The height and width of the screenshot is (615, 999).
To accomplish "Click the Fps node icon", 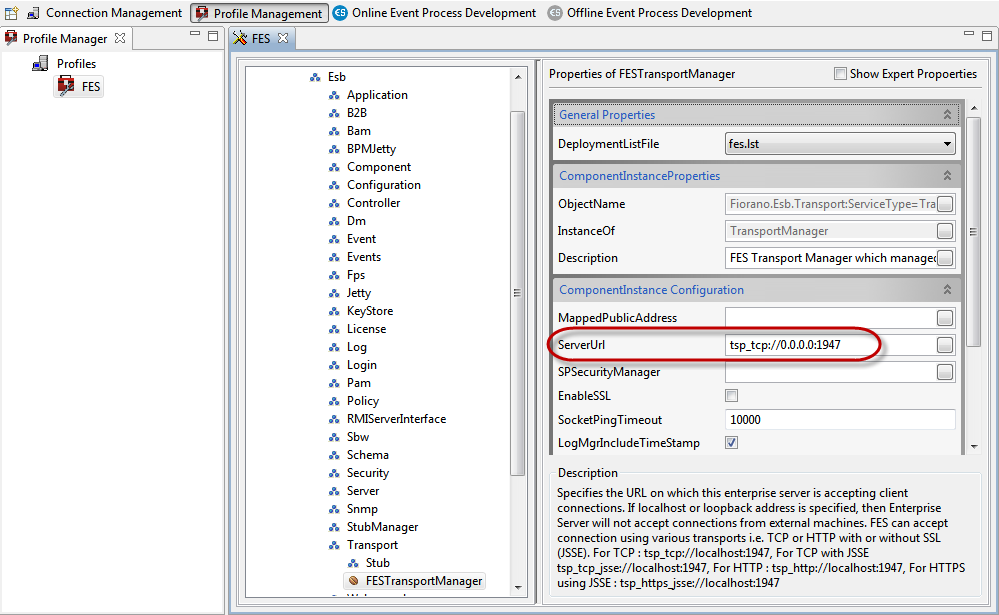I will click(x=334, y=275).
